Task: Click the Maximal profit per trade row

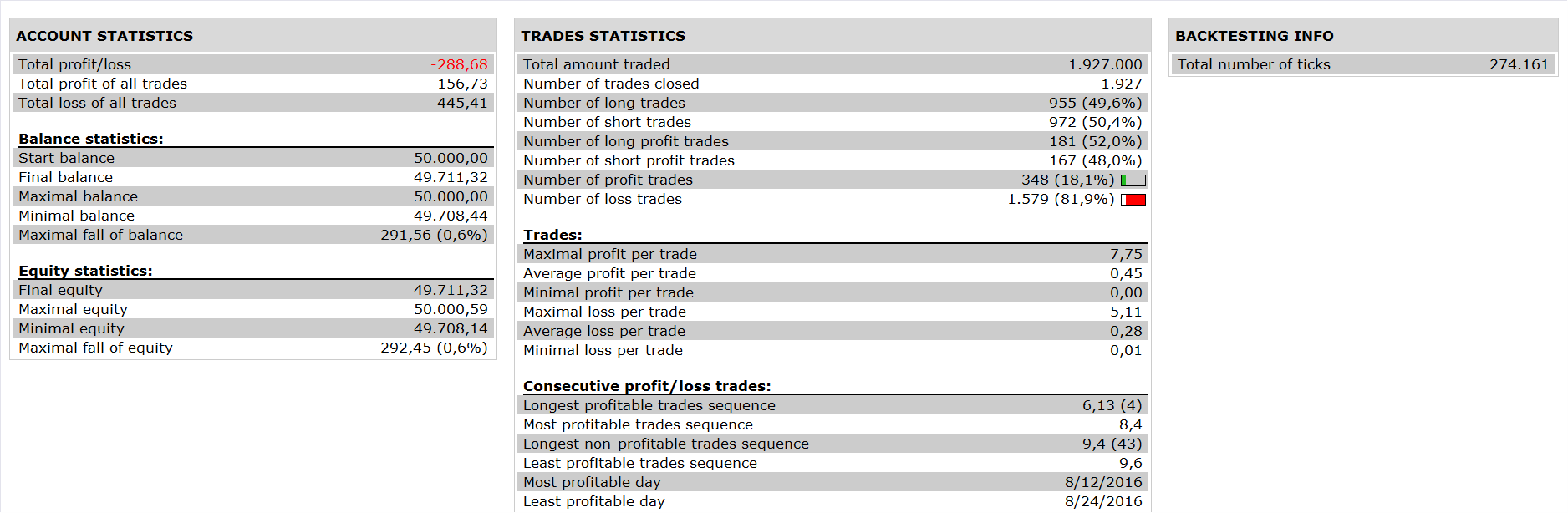Action: coord(832,254)
